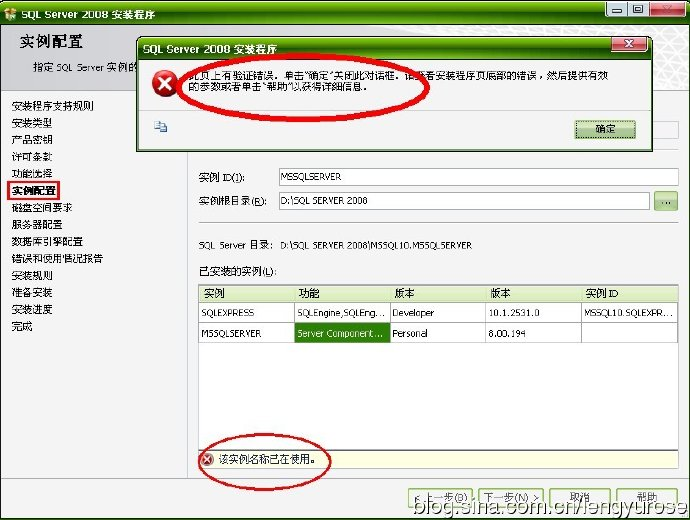Select 磁盘空间要求 step in the sidebar
Viewport: 690px width, 520px height.
(x=42, y=208)
